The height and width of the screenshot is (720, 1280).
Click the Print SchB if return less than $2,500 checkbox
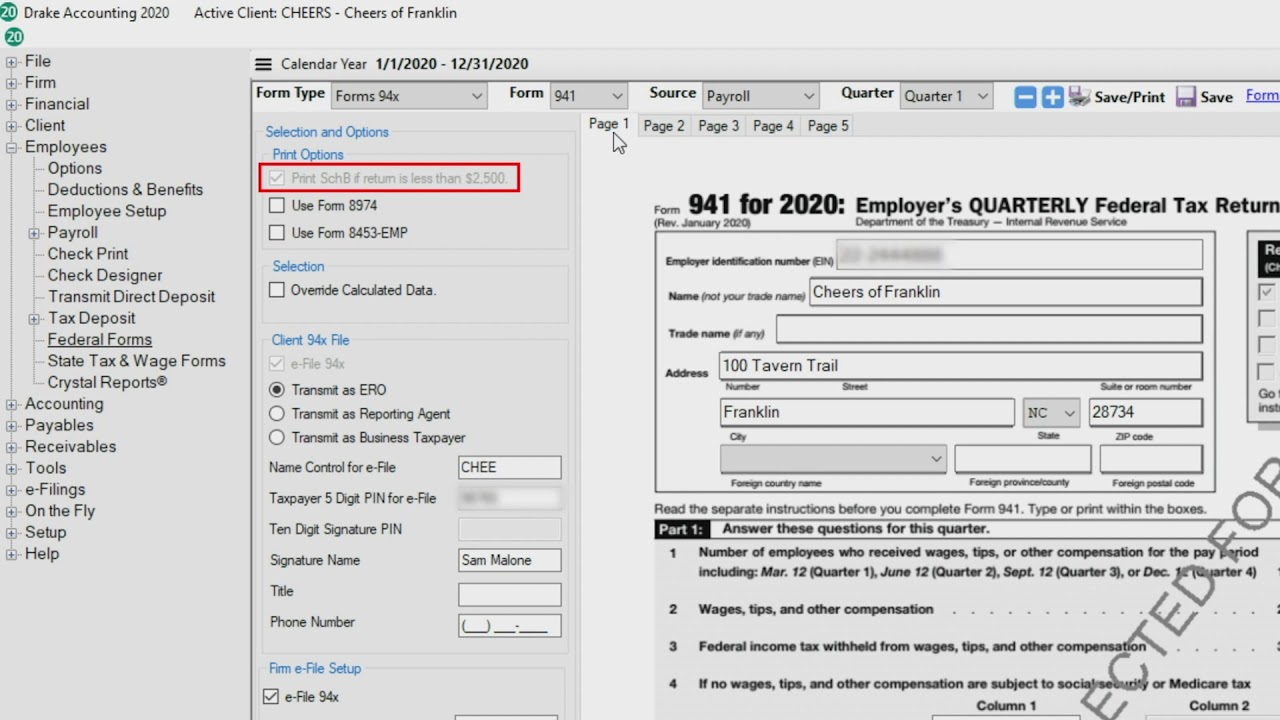click(x=277, y=178)
